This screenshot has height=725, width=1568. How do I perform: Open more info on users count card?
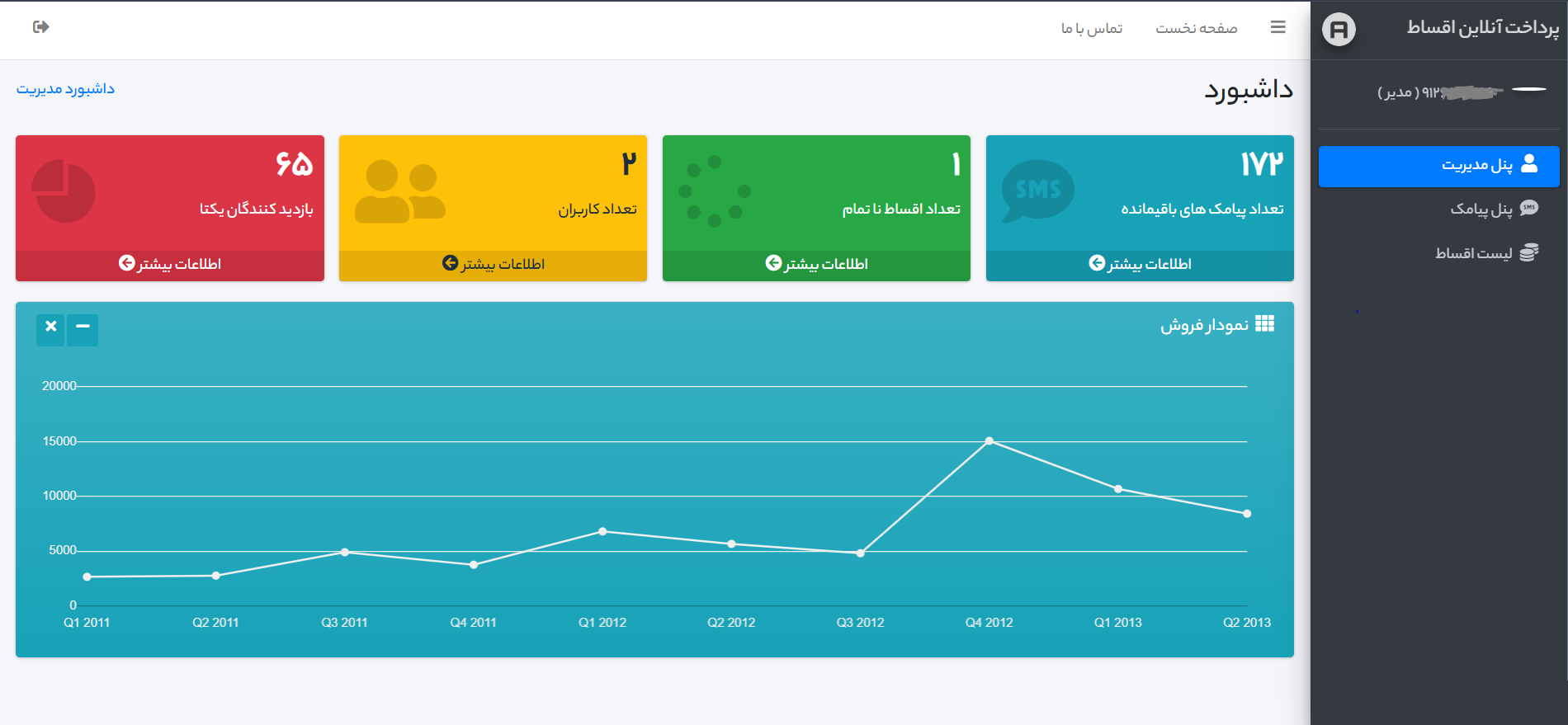point(493,265)
